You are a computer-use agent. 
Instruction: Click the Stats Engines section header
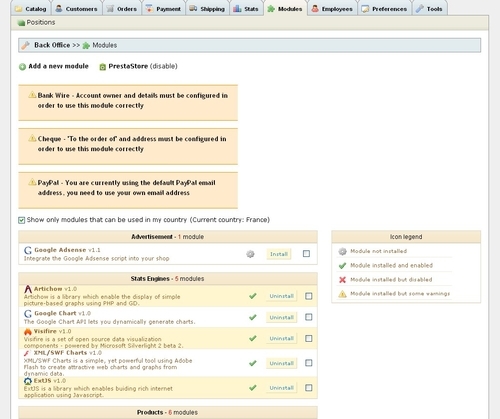click(168, 279)
